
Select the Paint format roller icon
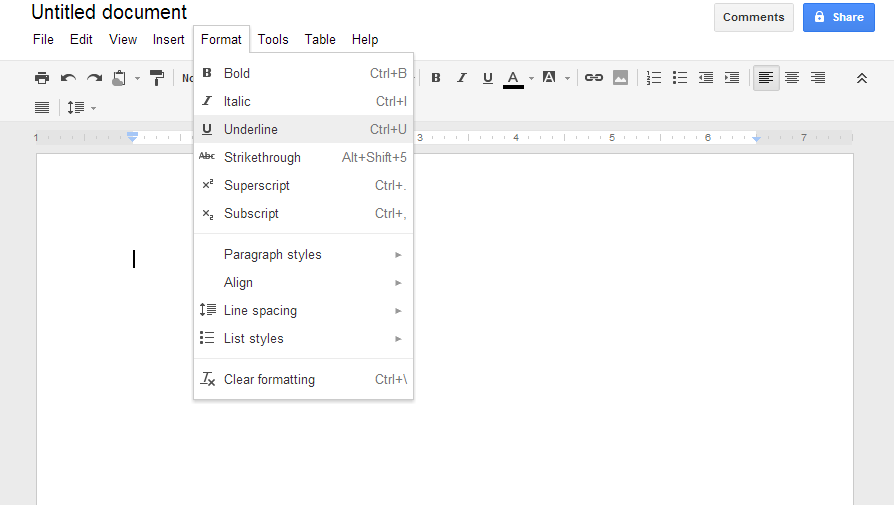(157, 78)
